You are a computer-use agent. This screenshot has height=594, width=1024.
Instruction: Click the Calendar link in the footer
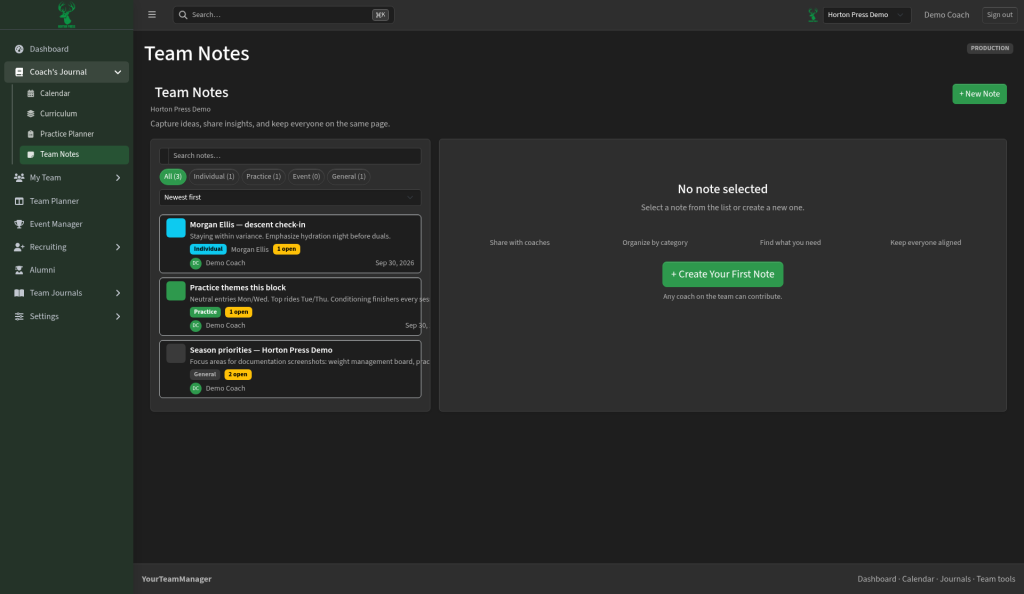click(918, 579)
